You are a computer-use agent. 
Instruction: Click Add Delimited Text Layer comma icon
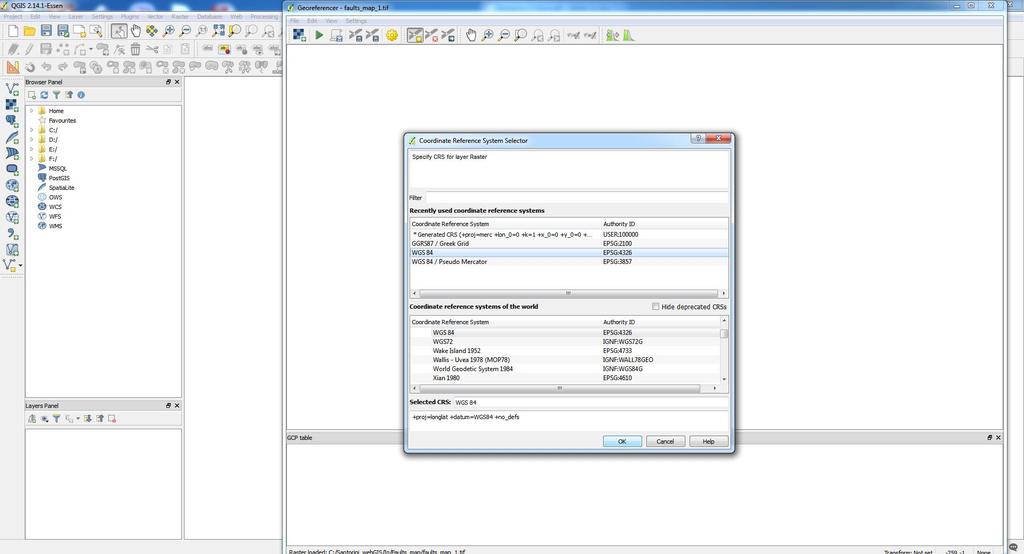pos(12,233)
